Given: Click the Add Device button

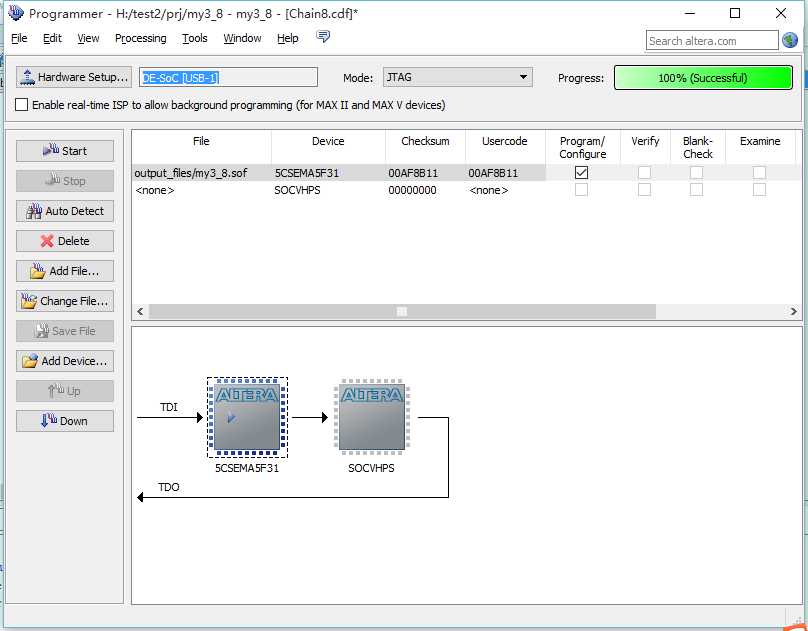Looking at the screenshot, I should coord(65,361).
